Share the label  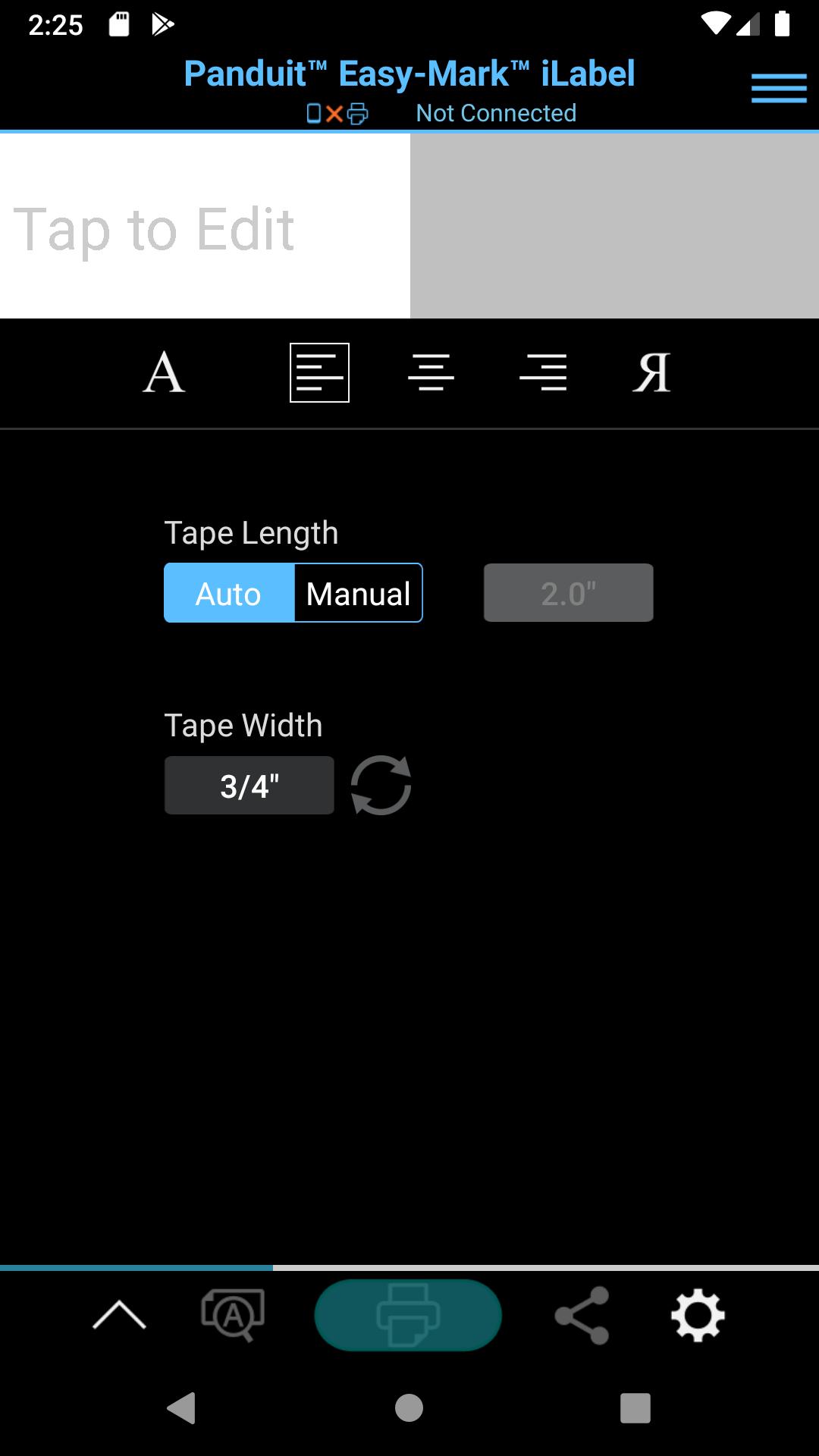point(582,1315)
